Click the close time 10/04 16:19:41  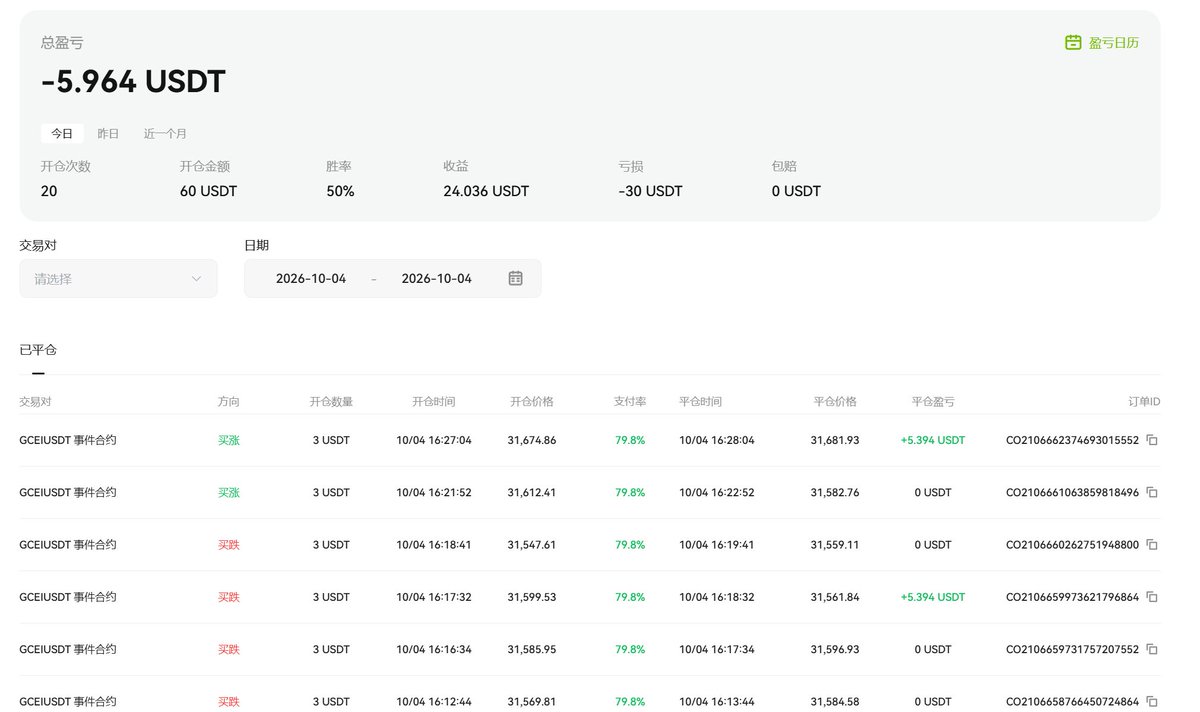pos(717,545)
